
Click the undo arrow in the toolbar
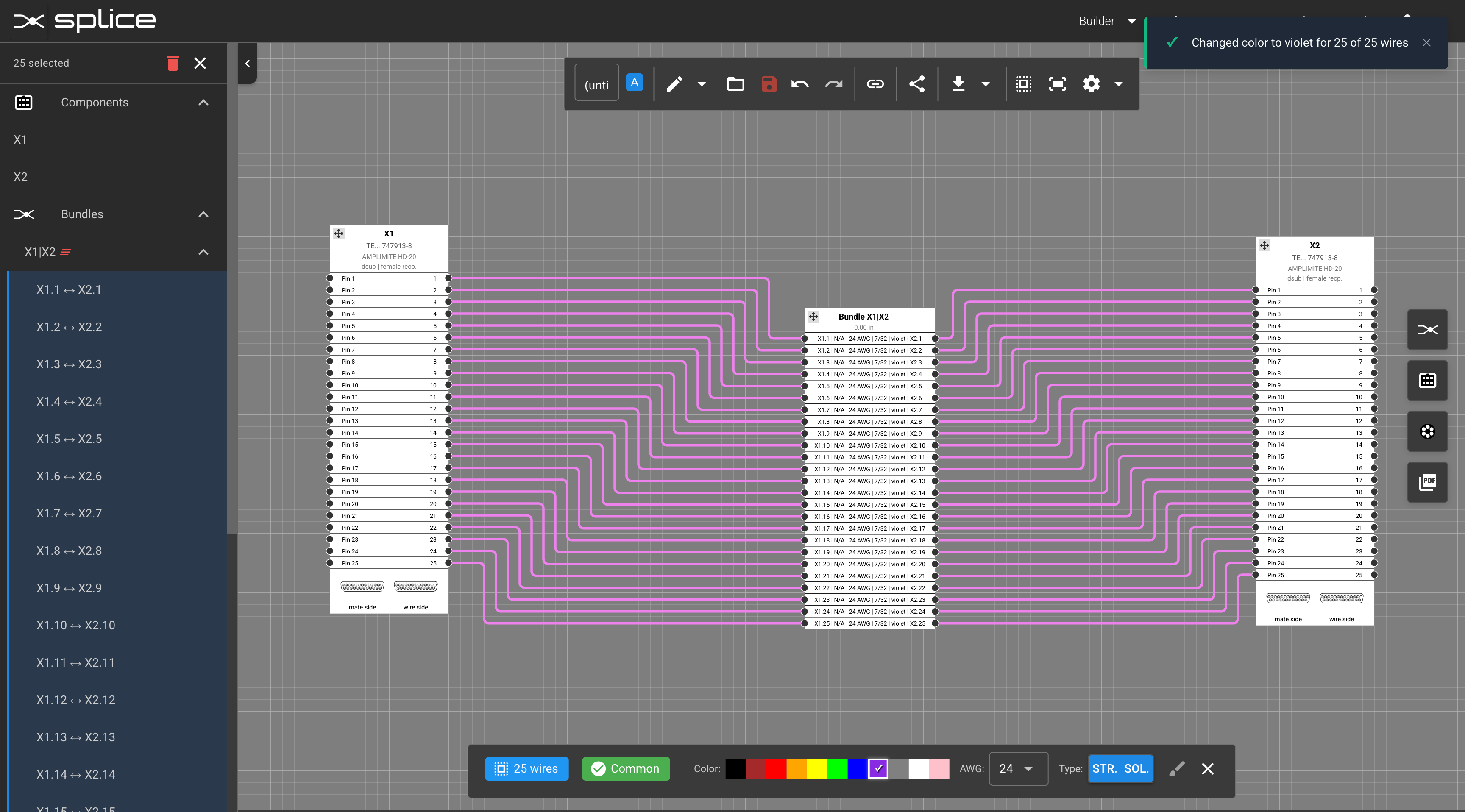pyautogui.click(x=799, y=84)
